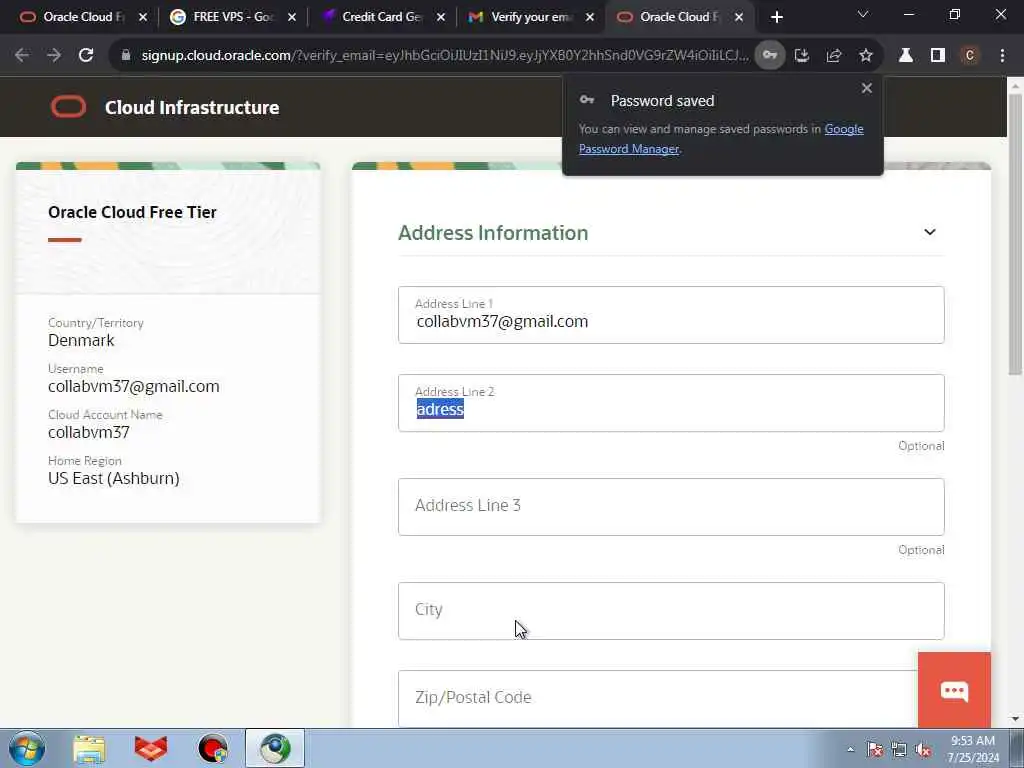Open the red ball app on taskbar

tap(213, 749)
